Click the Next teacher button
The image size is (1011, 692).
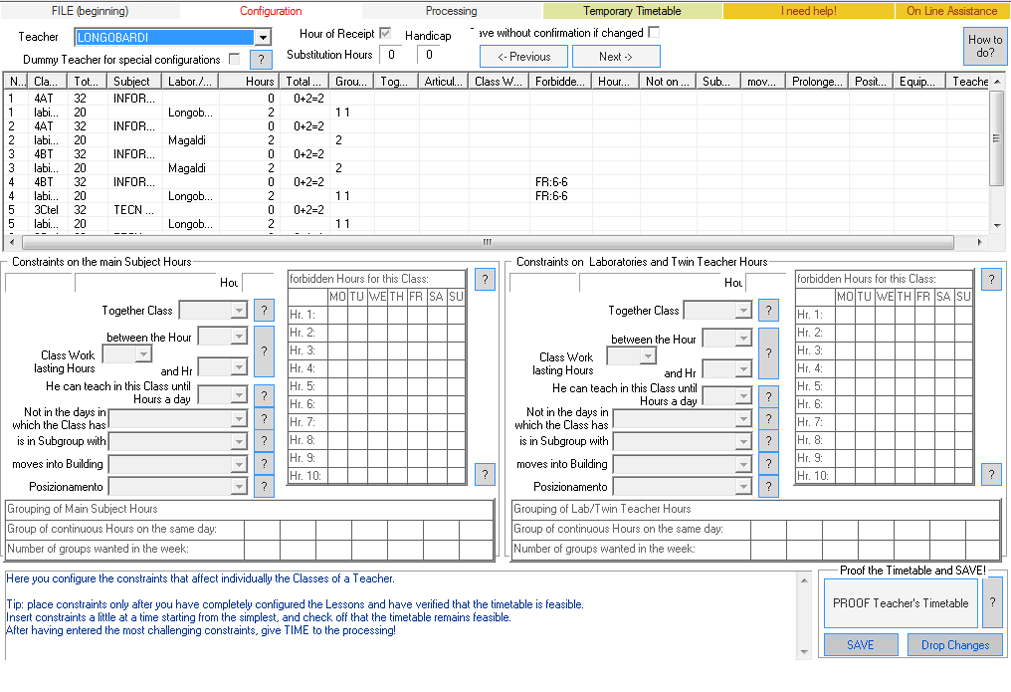[x=616, y=57]
